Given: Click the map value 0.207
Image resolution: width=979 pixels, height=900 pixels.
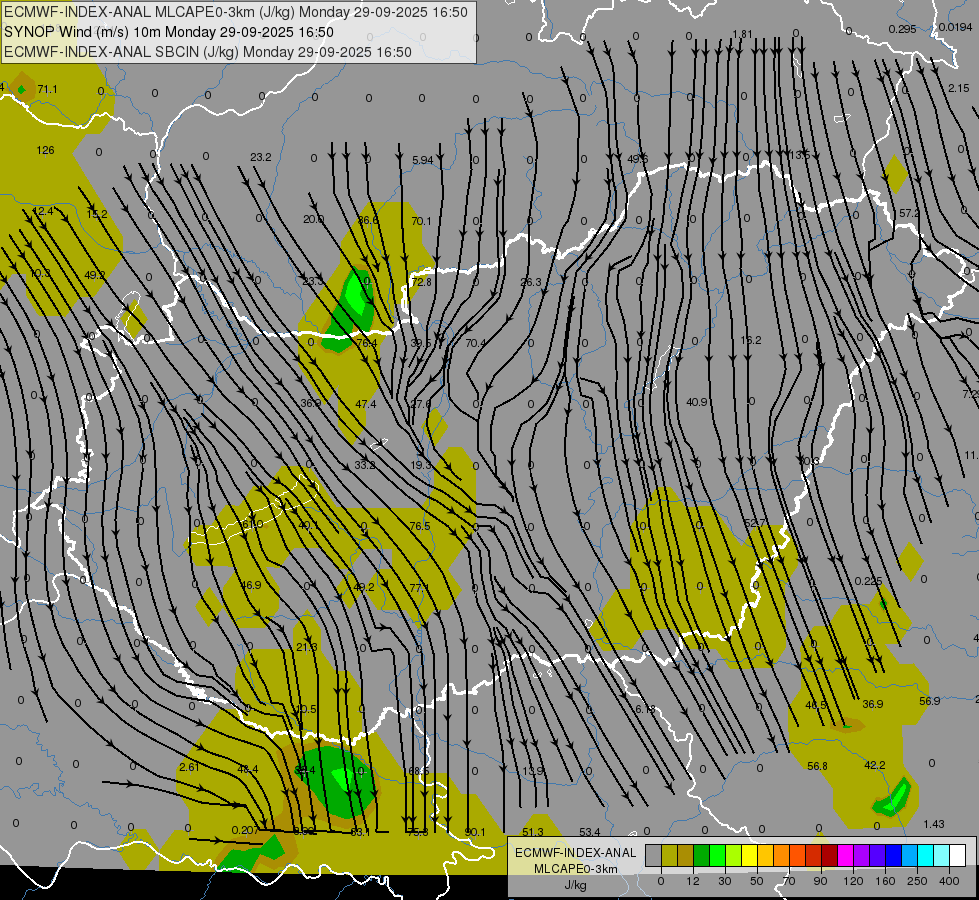Looking at the screenshot, I should (x=245, y=831).
